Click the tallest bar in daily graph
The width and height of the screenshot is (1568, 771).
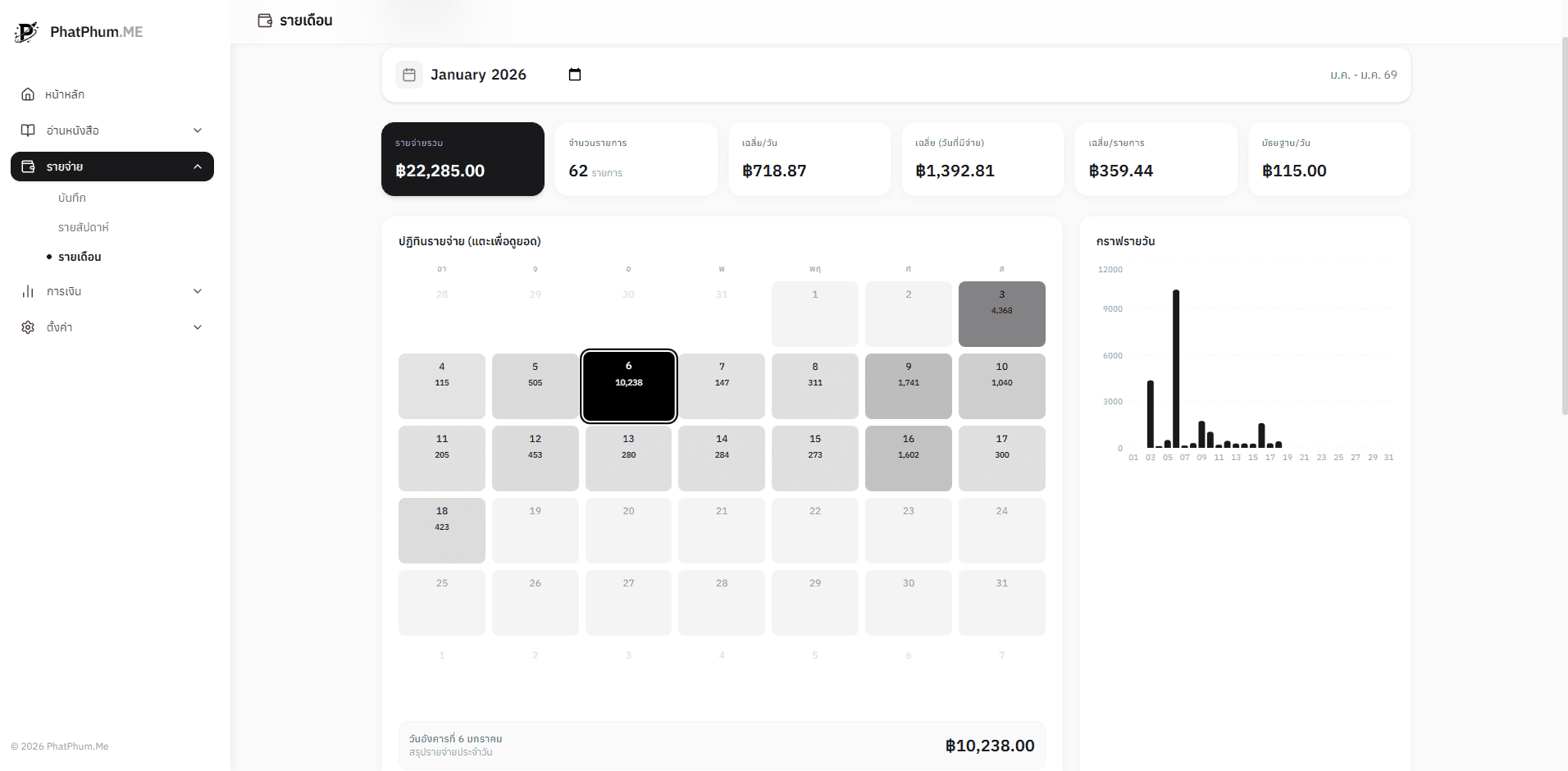coord(1176,368)
